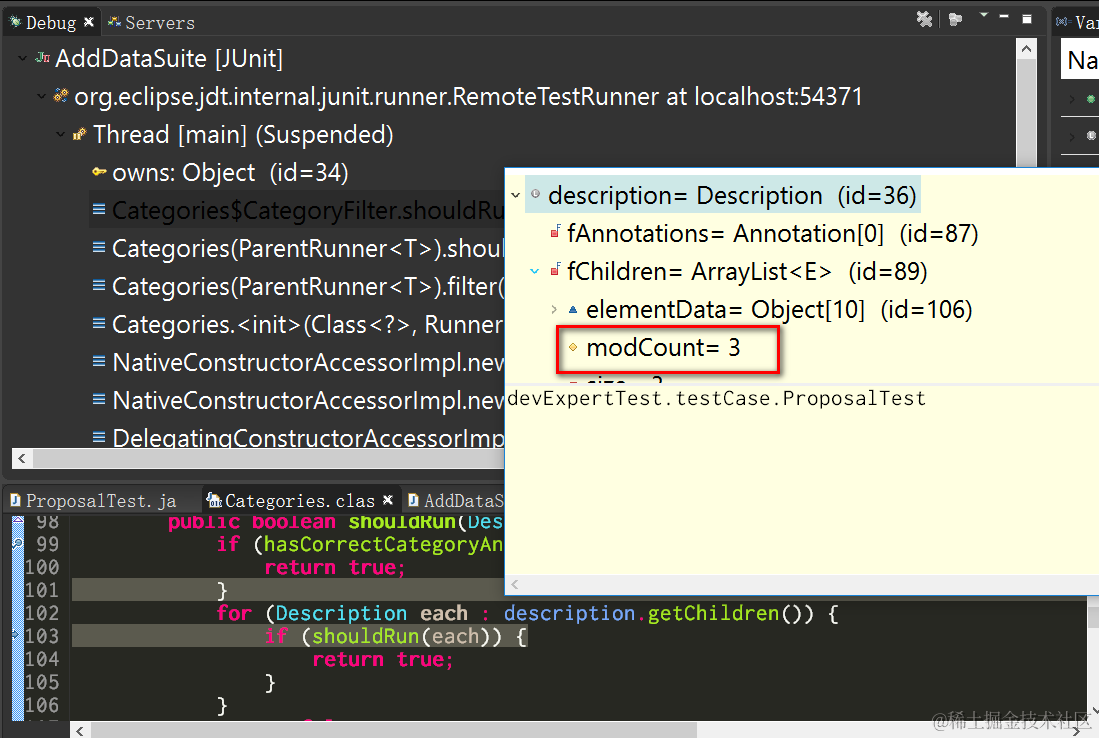1099x738 pixels.
Task: Select description= Description (id=36) in popup
Action: (732, 196)
